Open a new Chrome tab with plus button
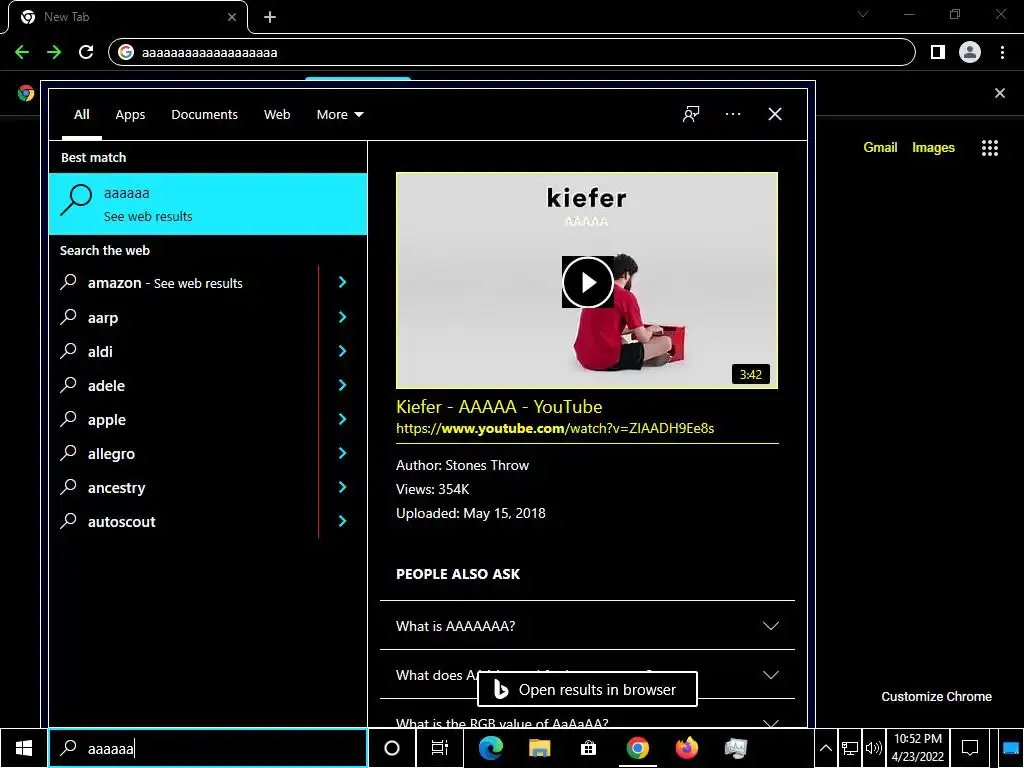 (x=270, y=17)
